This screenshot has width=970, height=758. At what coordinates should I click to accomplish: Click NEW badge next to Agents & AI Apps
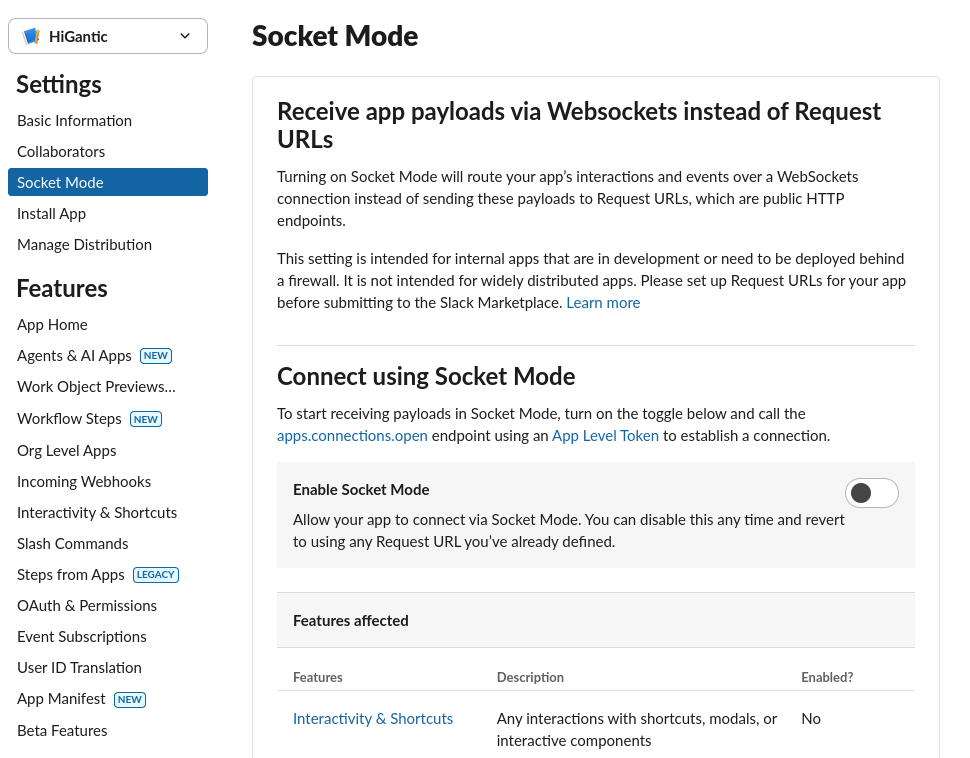pos(156,356)
